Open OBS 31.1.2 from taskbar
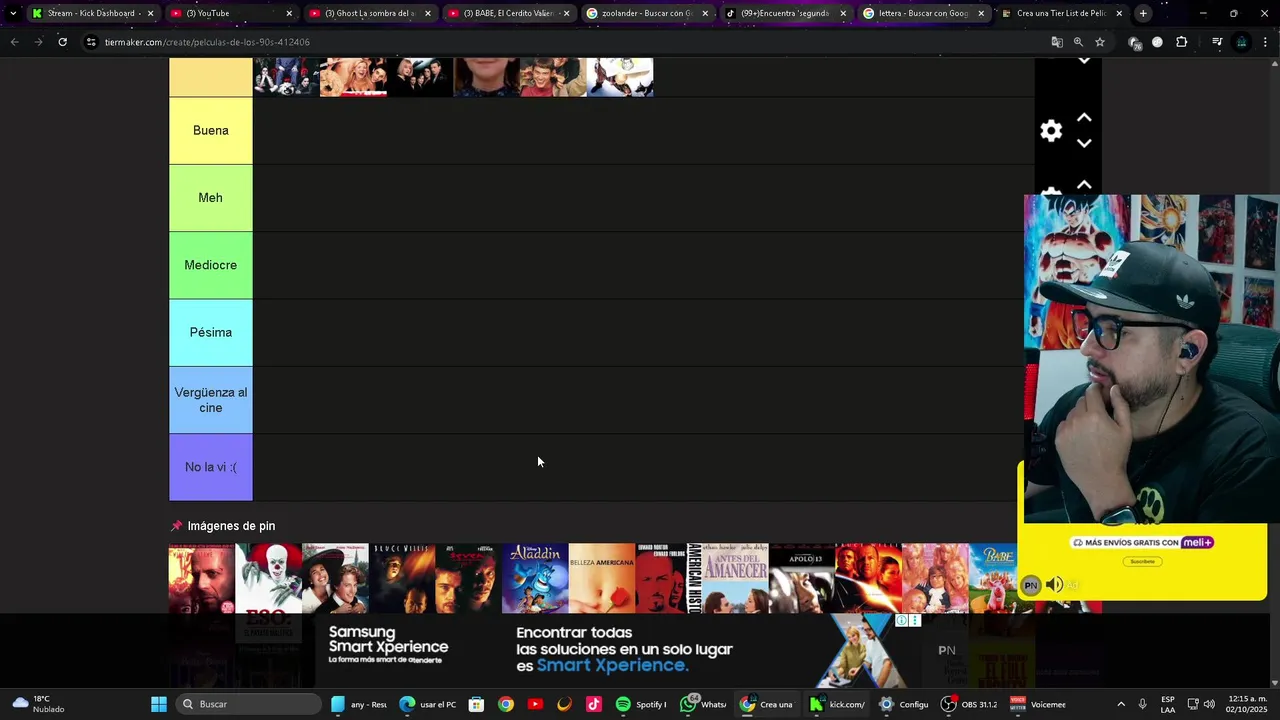The height and width of the screenshot is (720, 1280). (968, 704)
